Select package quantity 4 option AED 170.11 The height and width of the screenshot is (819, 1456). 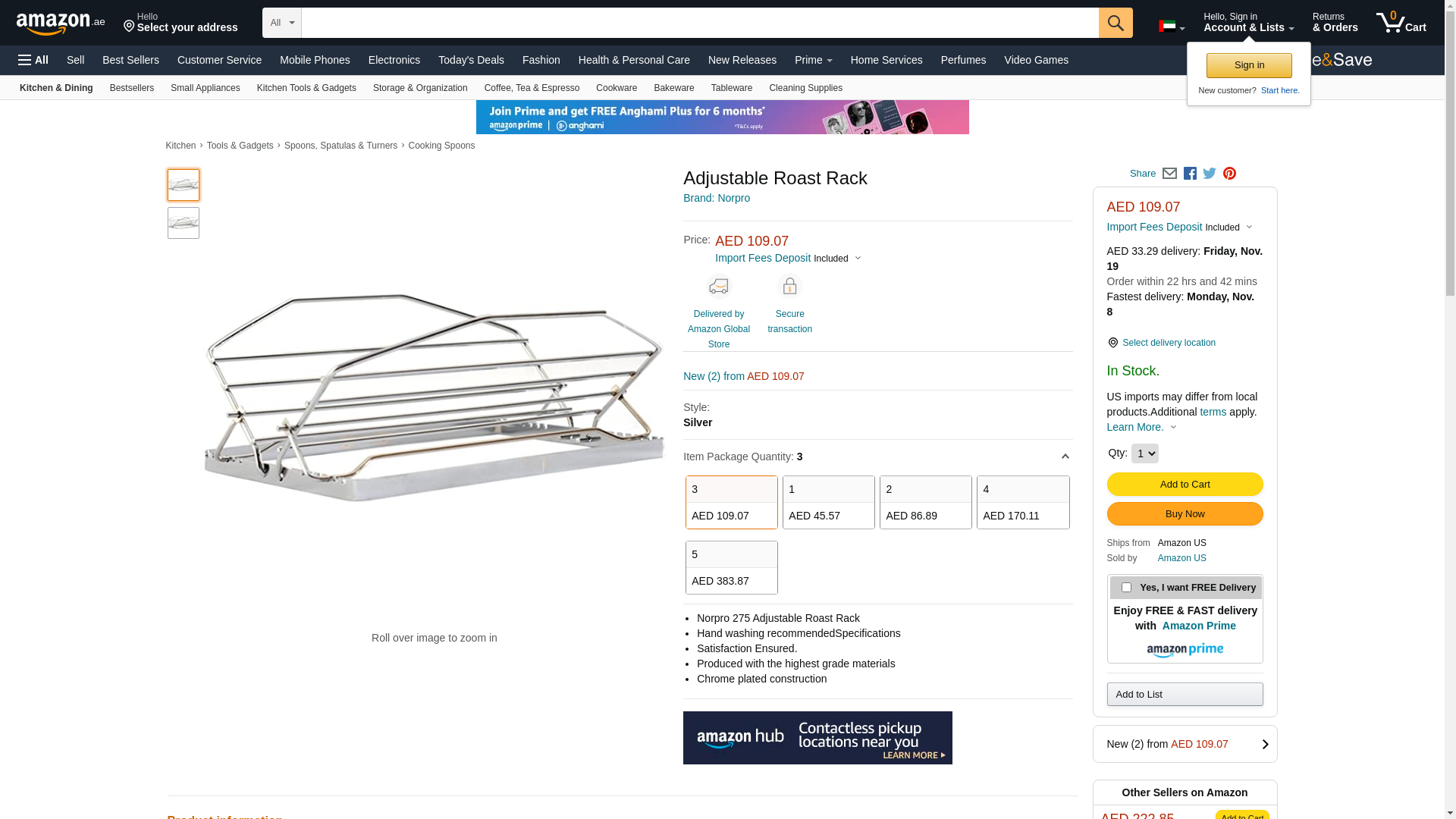[1022, 502]
